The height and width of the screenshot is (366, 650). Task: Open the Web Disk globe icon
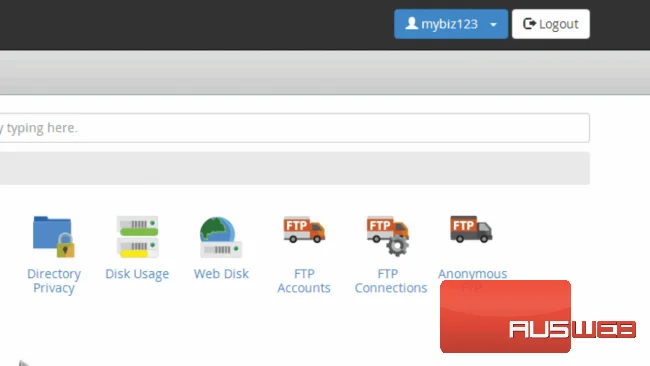pos(221,237)
